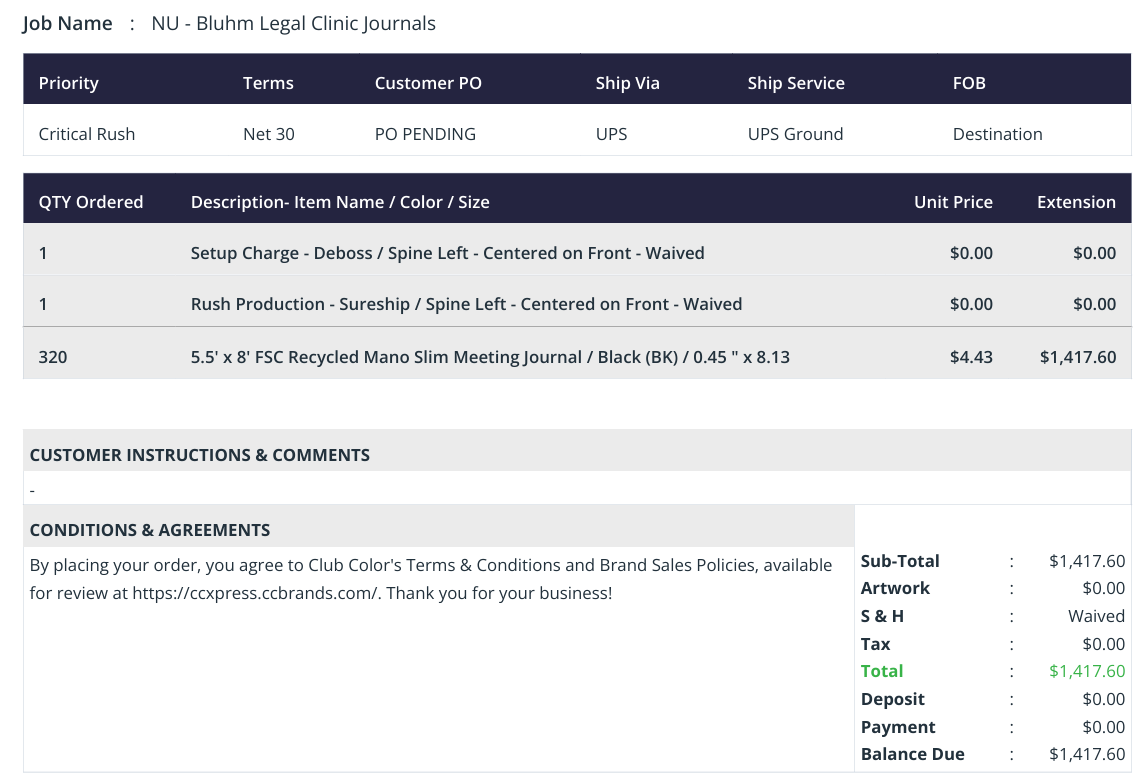Click the Priority column header
The image size is (1141, 777).
[x=68, y=83]
